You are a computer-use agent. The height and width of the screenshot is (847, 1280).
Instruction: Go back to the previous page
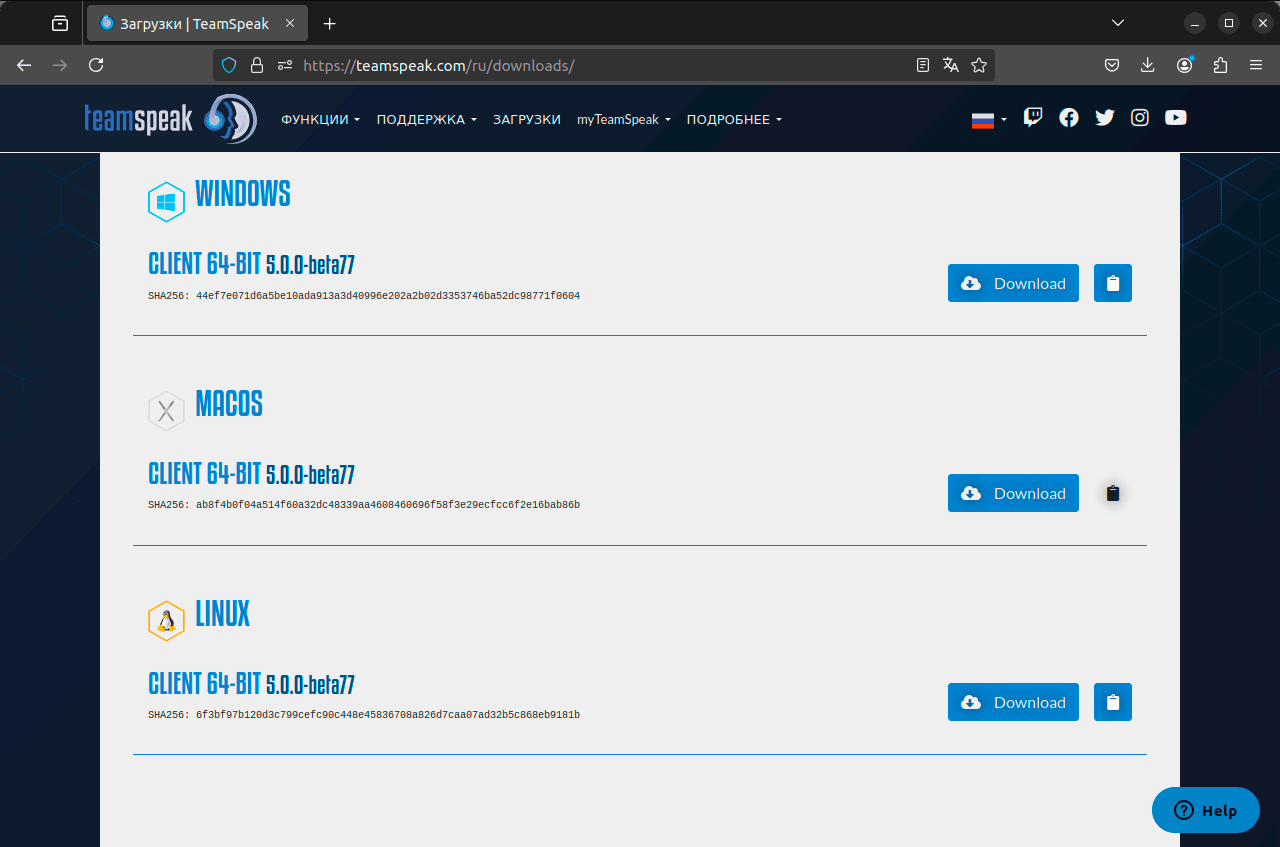24,65
